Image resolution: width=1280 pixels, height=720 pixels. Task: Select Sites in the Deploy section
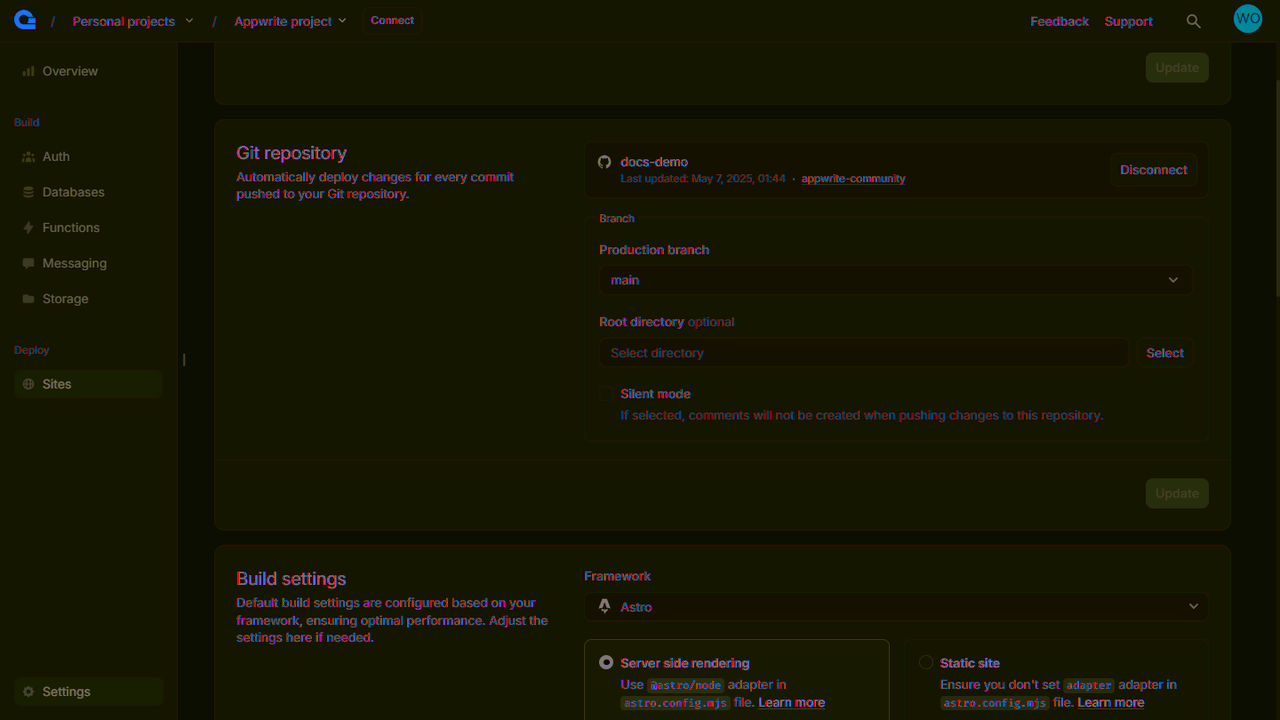(56, 383)
